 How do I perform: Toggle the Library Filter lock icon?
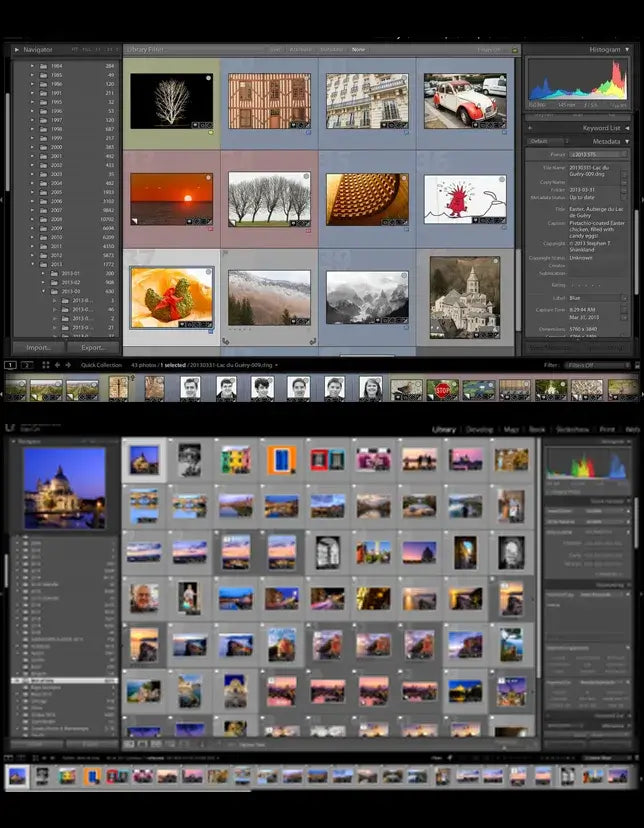pos(514,50)
